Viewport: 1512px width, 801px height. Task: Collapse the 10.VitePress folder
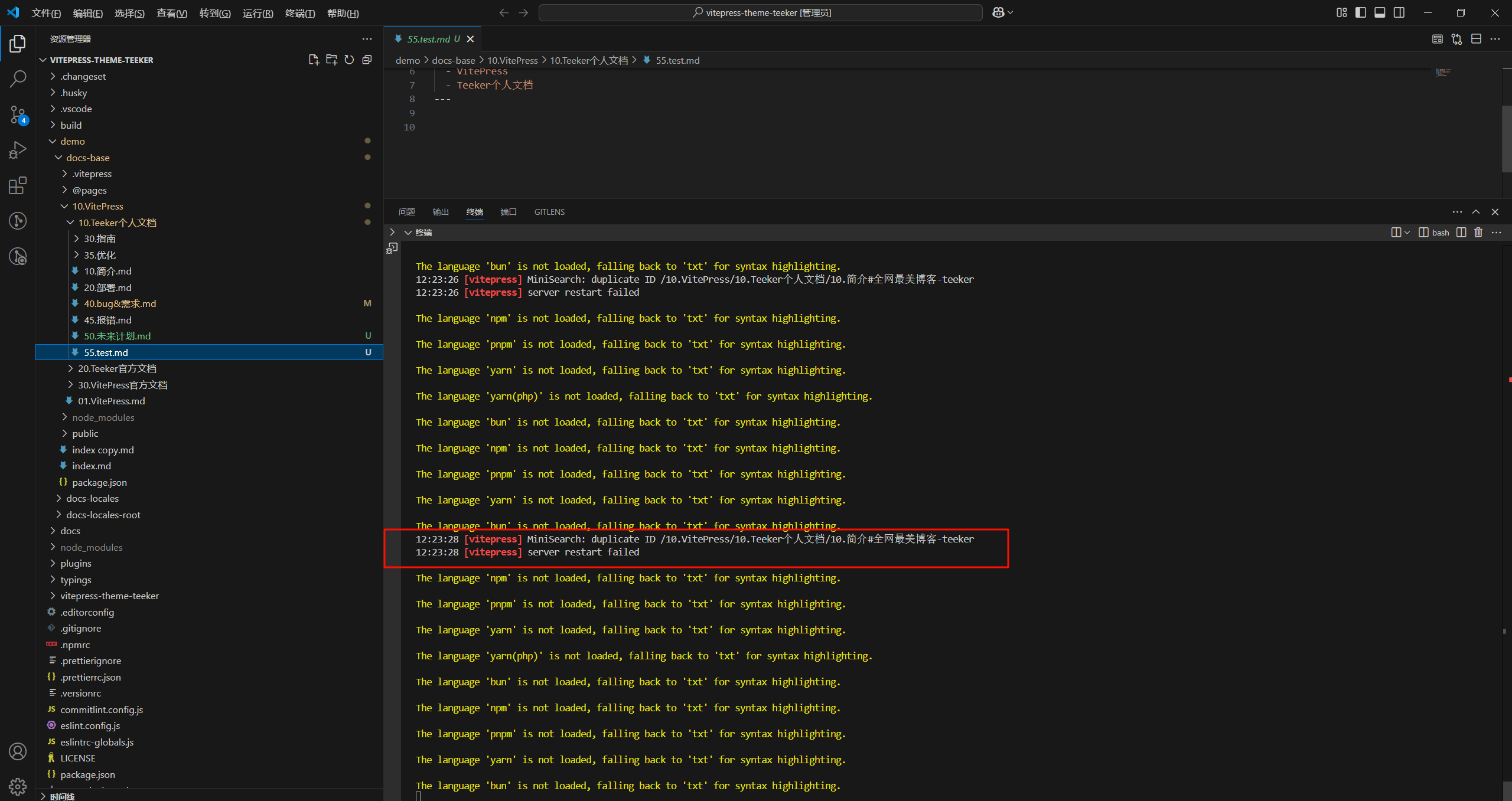point(64,206)
